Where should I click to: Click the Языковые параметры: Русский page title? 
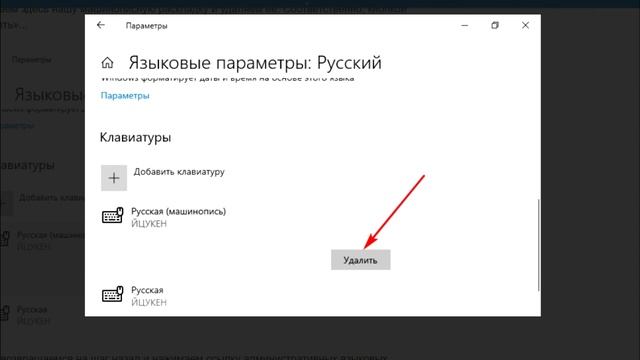[255, 63]
